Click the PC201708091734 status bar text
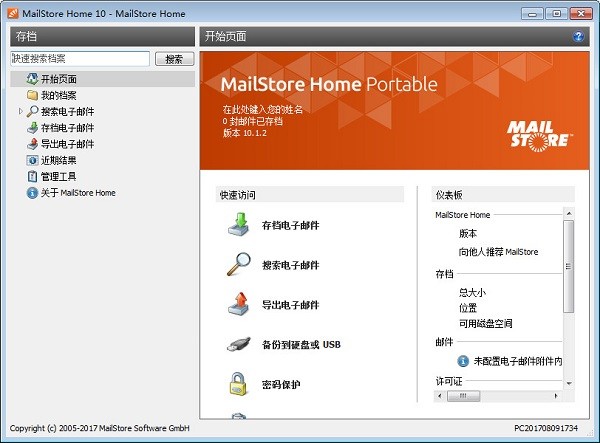600x443 pixels. (x=546, y=428)
